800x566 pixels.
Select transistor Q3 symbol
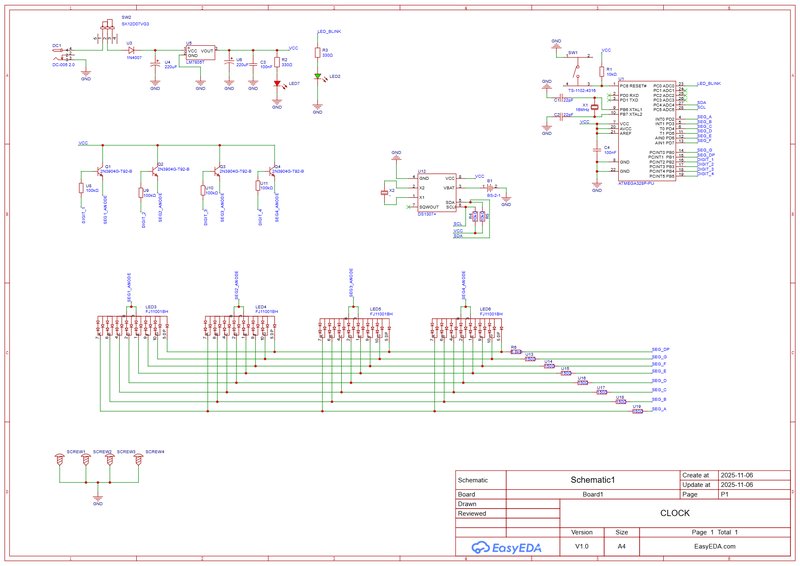[x=216, y=172]
